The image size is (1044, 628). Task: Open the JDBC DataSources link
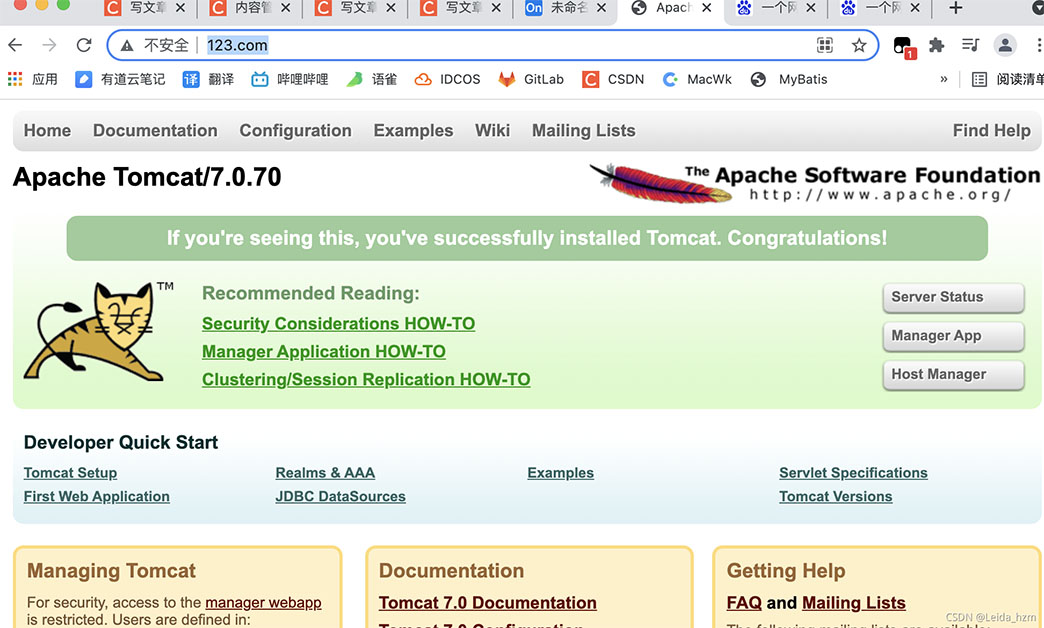(340, 497)
